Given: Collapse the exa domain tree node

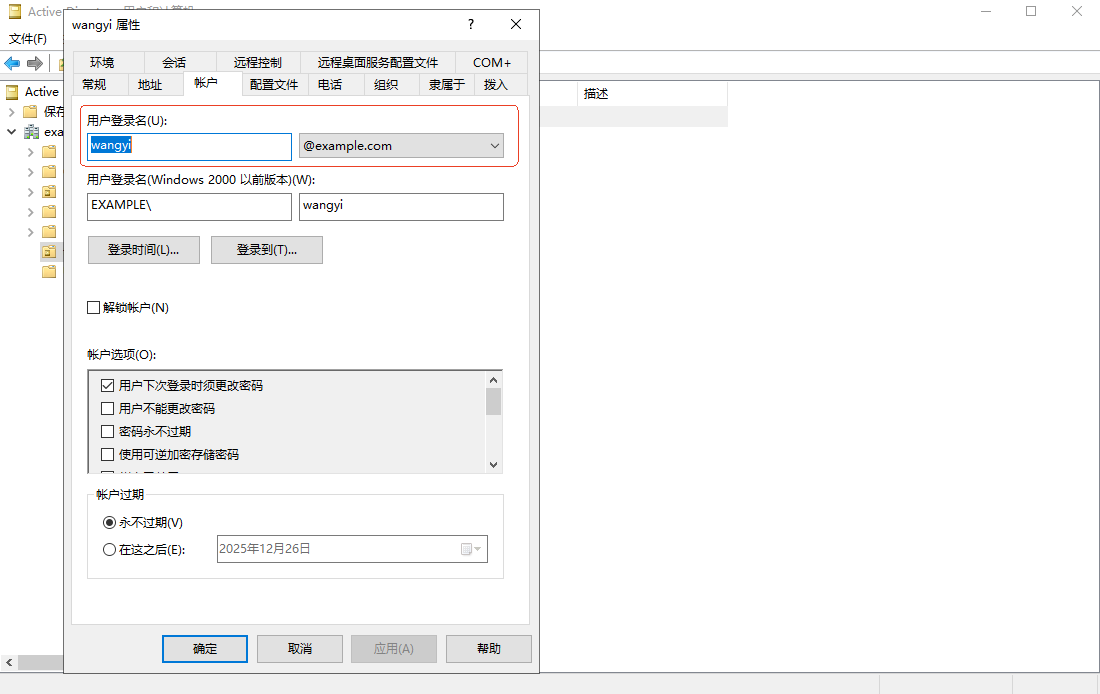Looking at the screenshot, I should 11,131.
